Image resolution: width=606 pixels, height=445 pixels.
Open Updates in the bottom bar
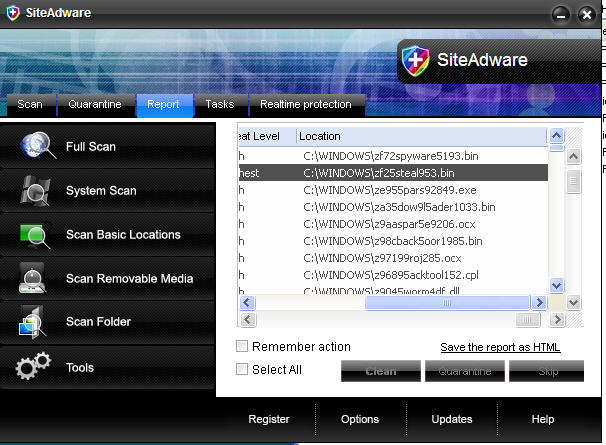(452, 419)
